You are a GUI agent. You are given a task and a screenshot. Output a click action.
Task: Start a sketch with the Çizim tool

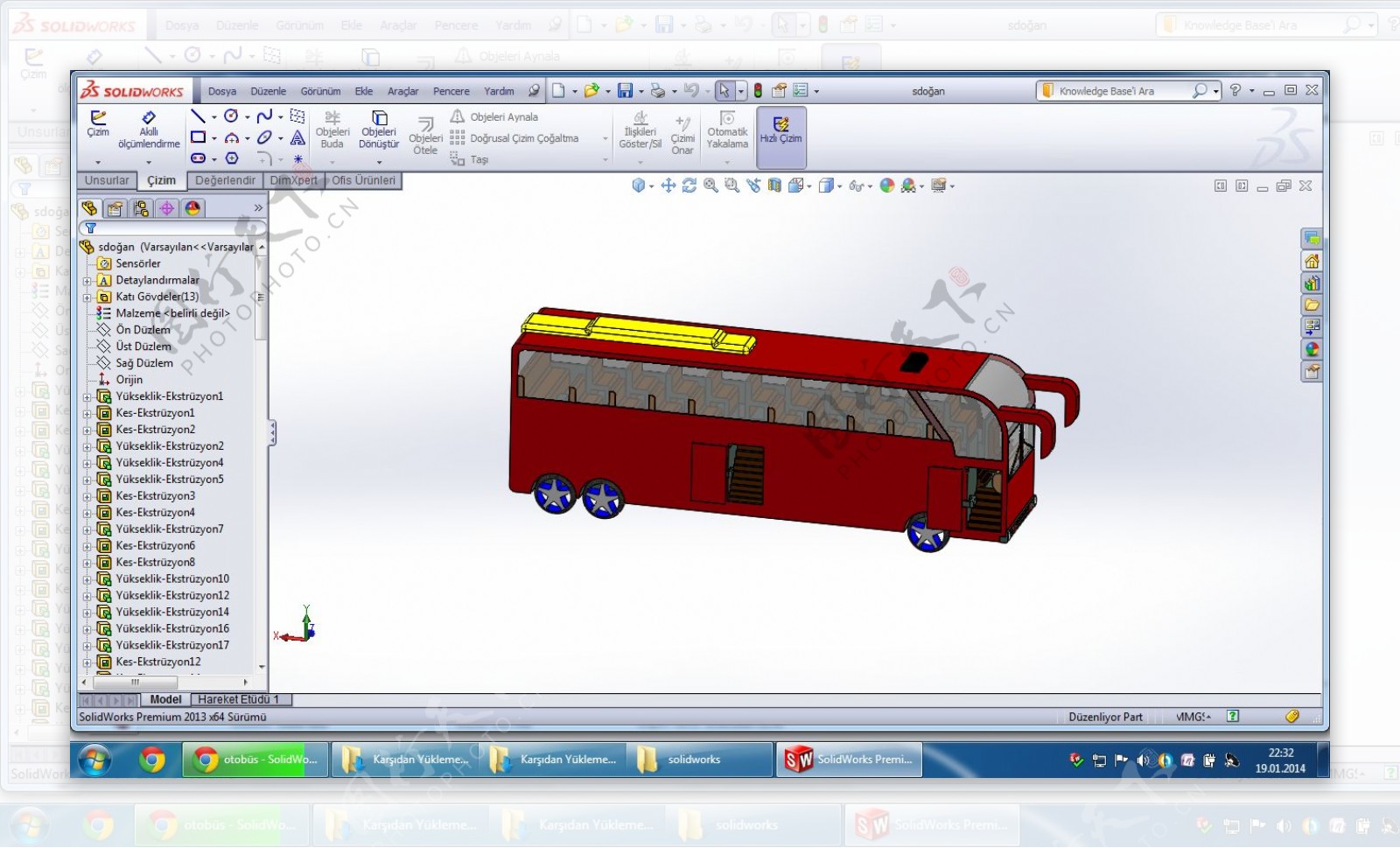98,124
